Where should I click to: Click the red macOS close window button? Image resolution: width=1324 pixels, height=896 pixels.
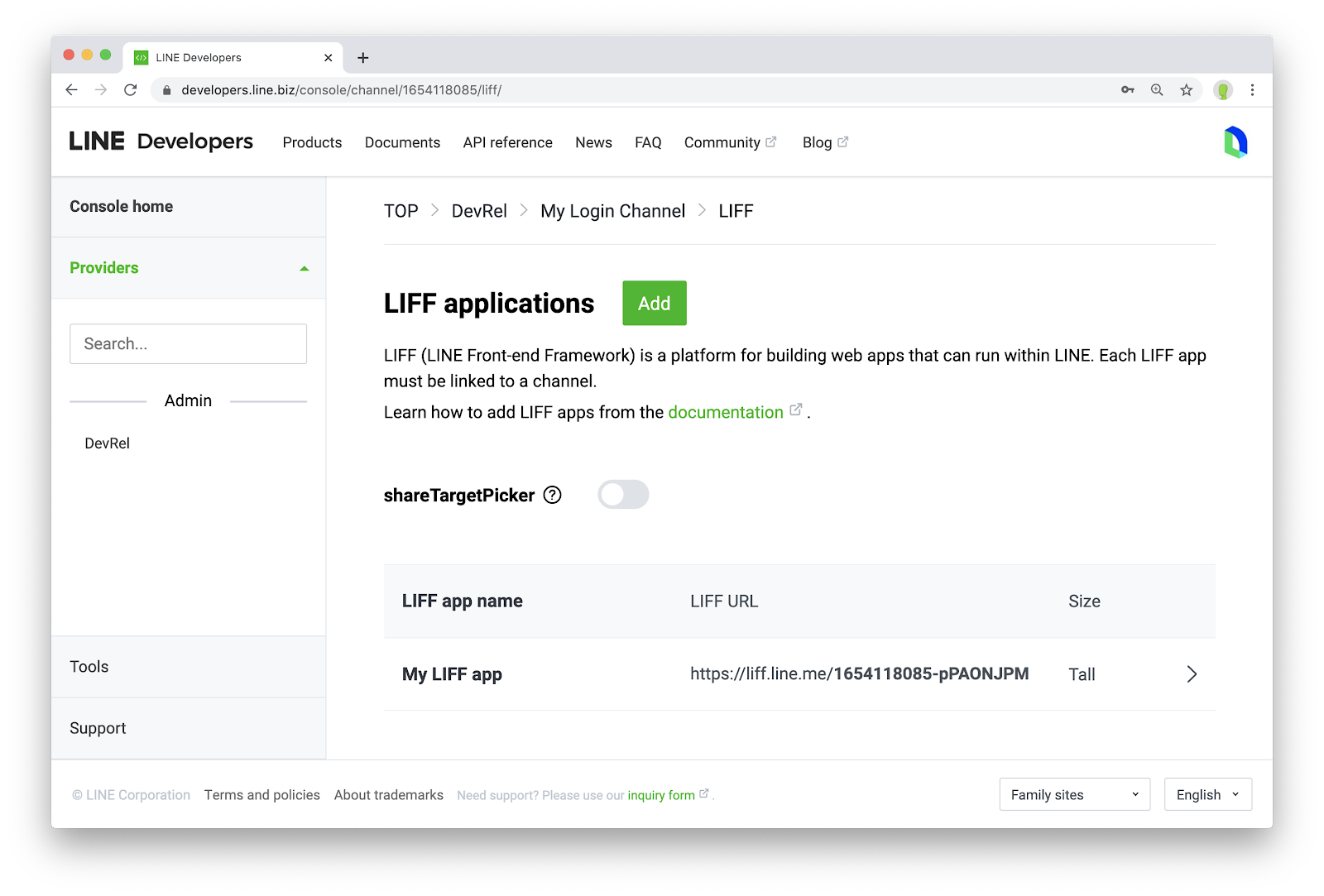69,55
